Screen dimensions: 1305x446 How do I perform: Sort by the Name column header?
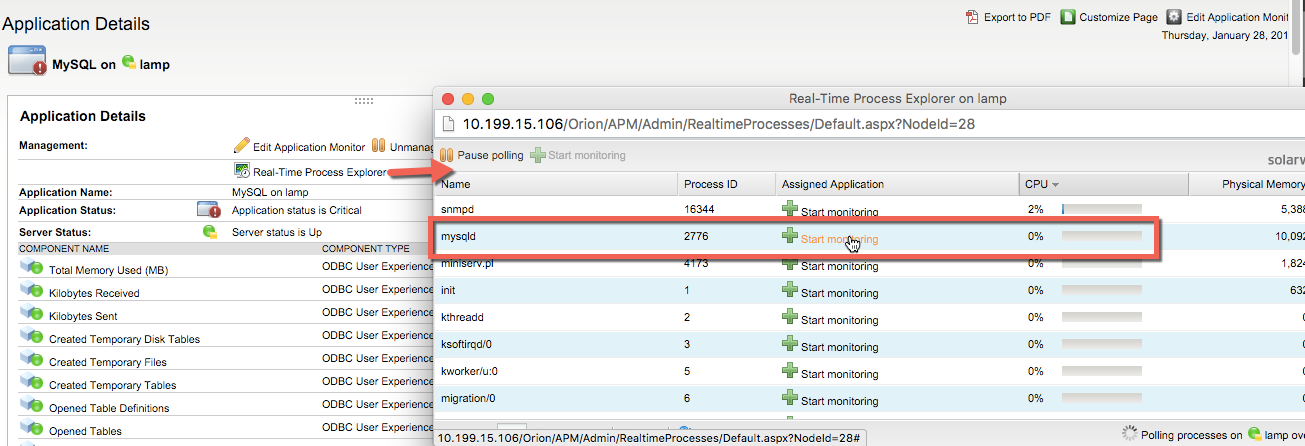(x=557, y=184)
